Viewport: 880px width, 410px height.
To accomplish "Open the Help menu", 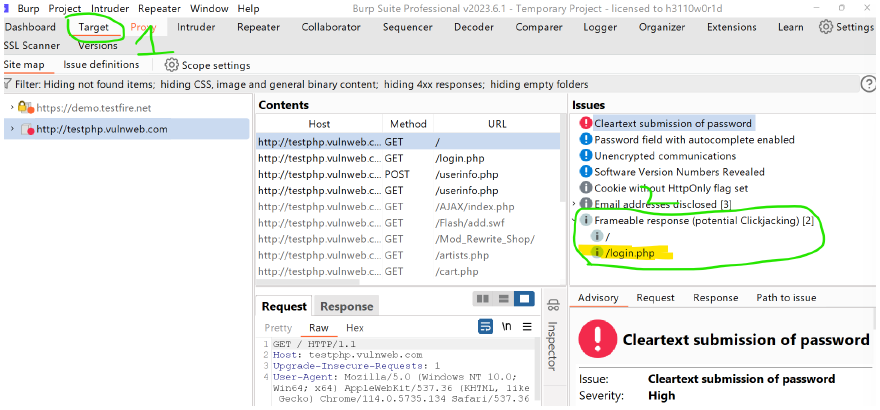I will tap(248, 8).
